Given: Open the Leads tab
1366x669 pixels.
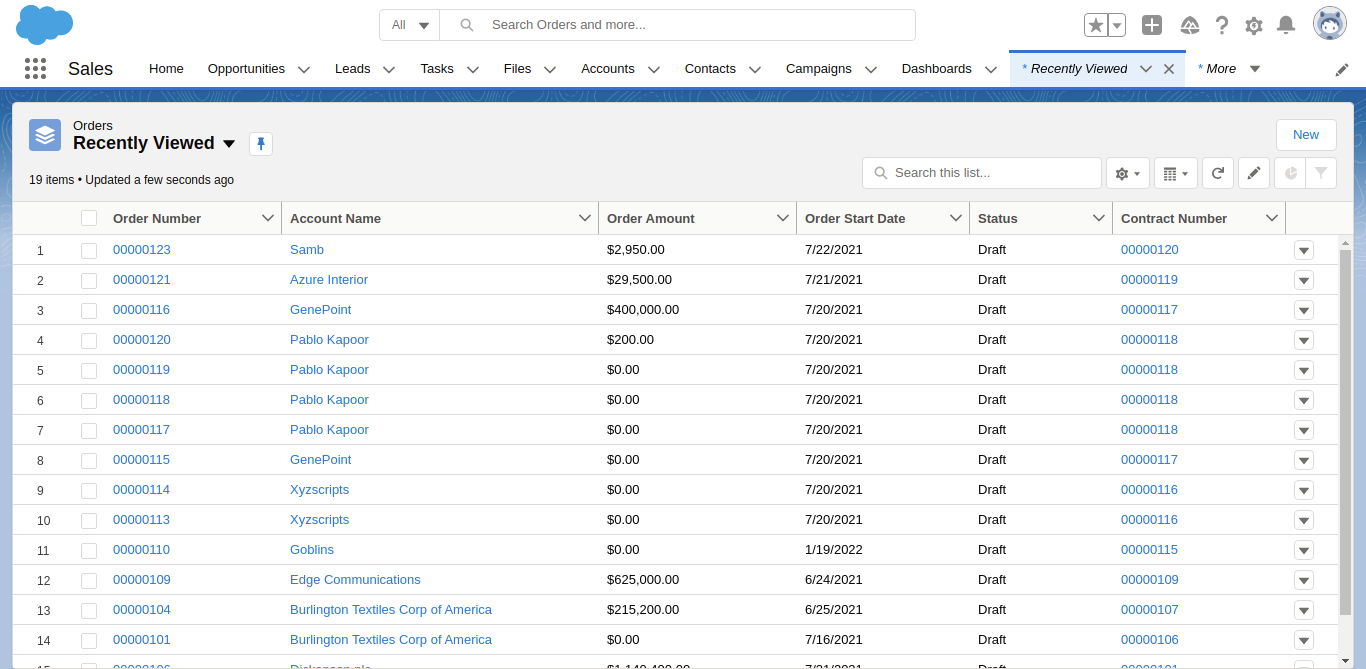Looking at the screenshot, I should [x=352, y=69].
